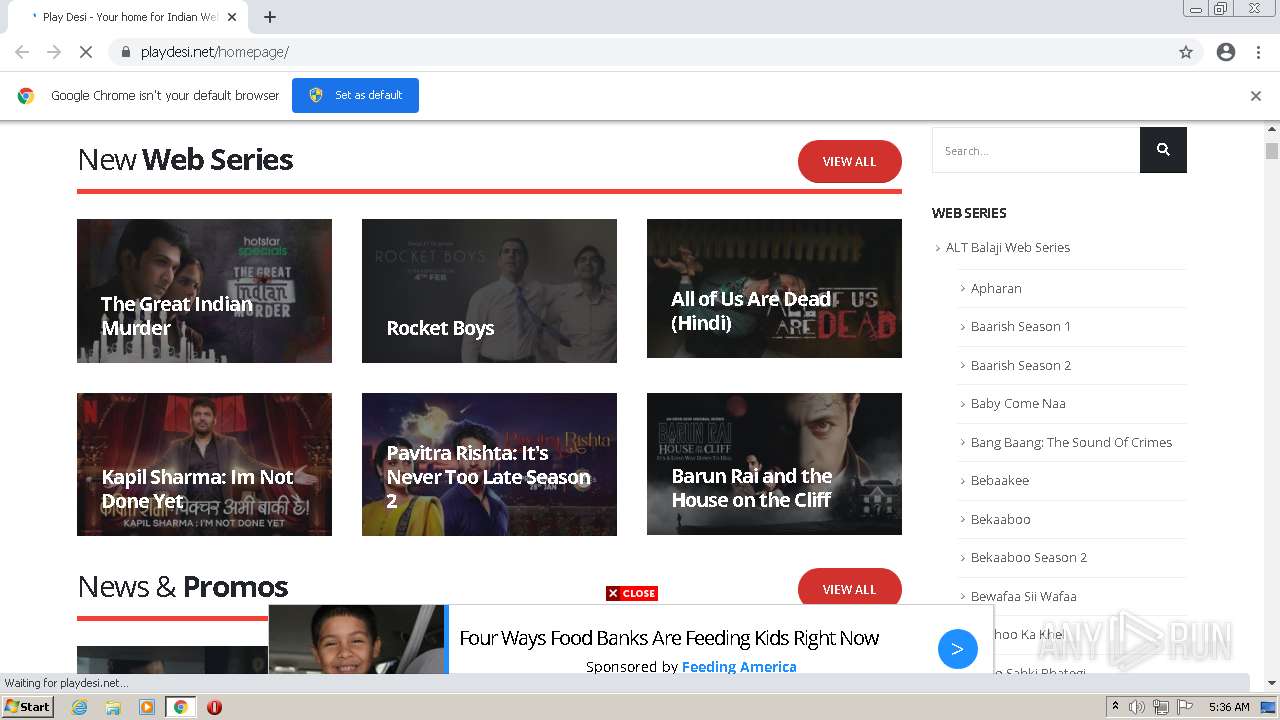
Task: Open Baarish Season 1 link
Action: [1020, 326]
